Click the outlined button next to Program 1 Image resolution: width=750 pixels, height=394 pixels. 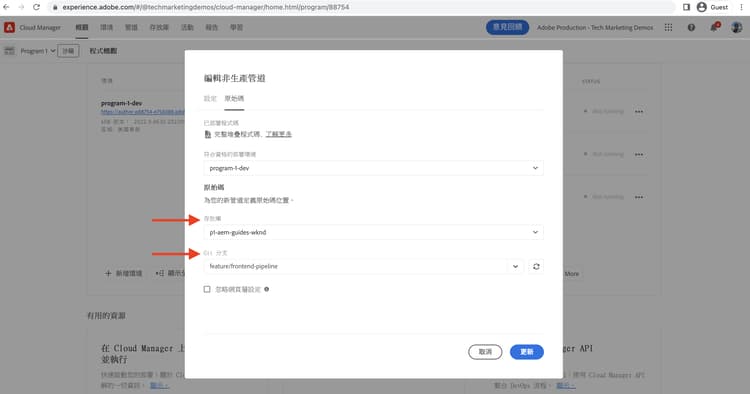[x=68, y=51]
